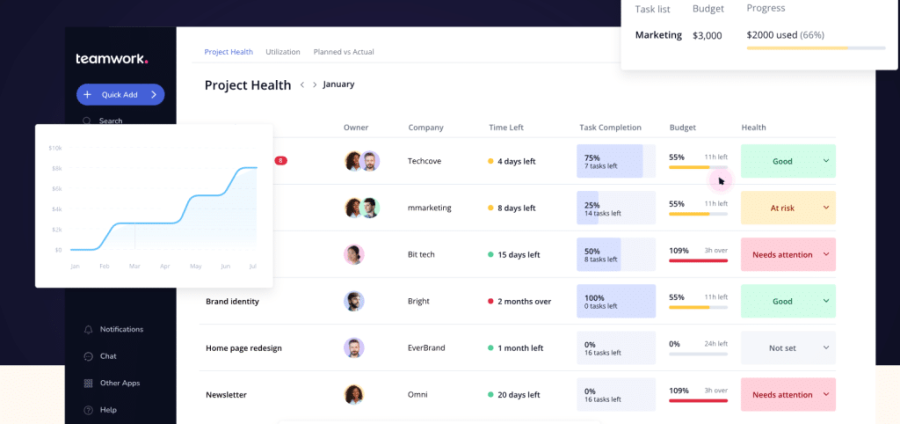The height and width of the screenshot is (424, 900).
Task: Click the January month label
Action: coord(339,84)
